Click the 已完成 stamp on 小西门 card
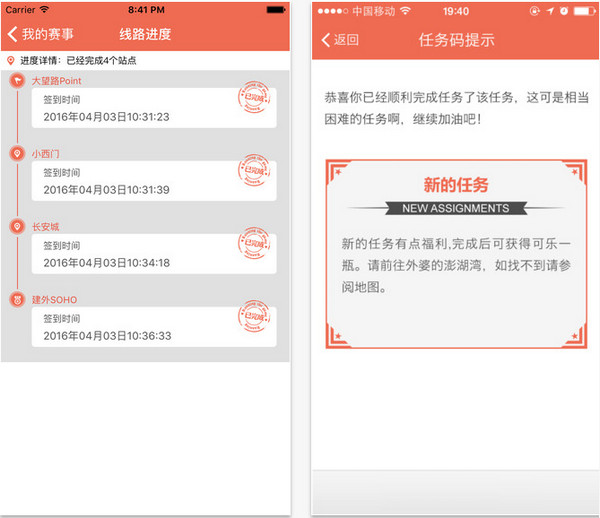 pos(254,170)
